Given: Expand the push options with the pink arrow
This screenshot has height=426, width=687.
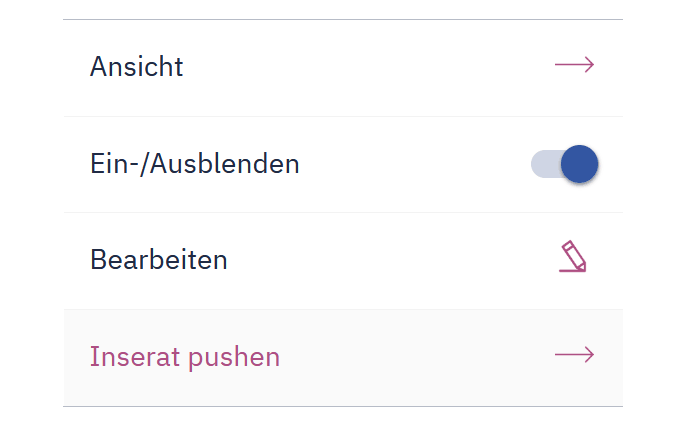Looking at the screenshot, I should pyautogui.click(x=574, y=354).
